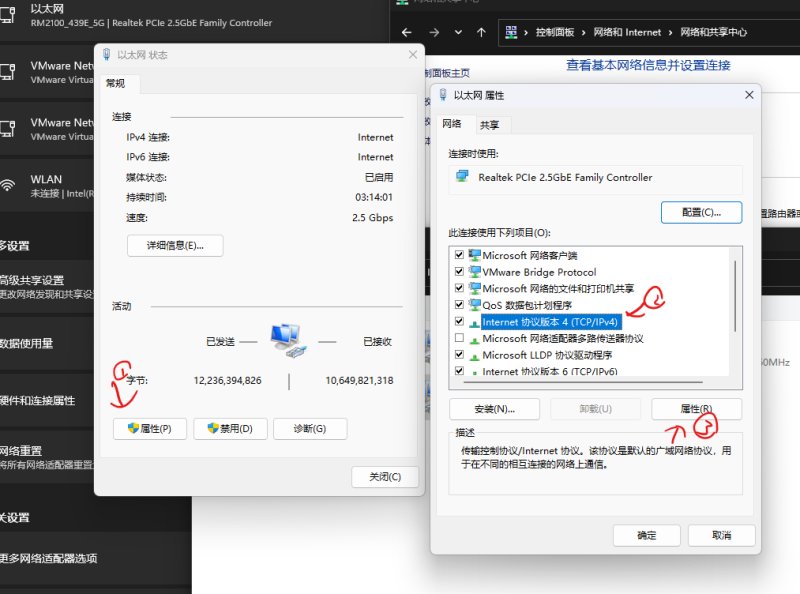
Task: Click shield icon on 禁用(D) button
Action: tap(213, 428)
